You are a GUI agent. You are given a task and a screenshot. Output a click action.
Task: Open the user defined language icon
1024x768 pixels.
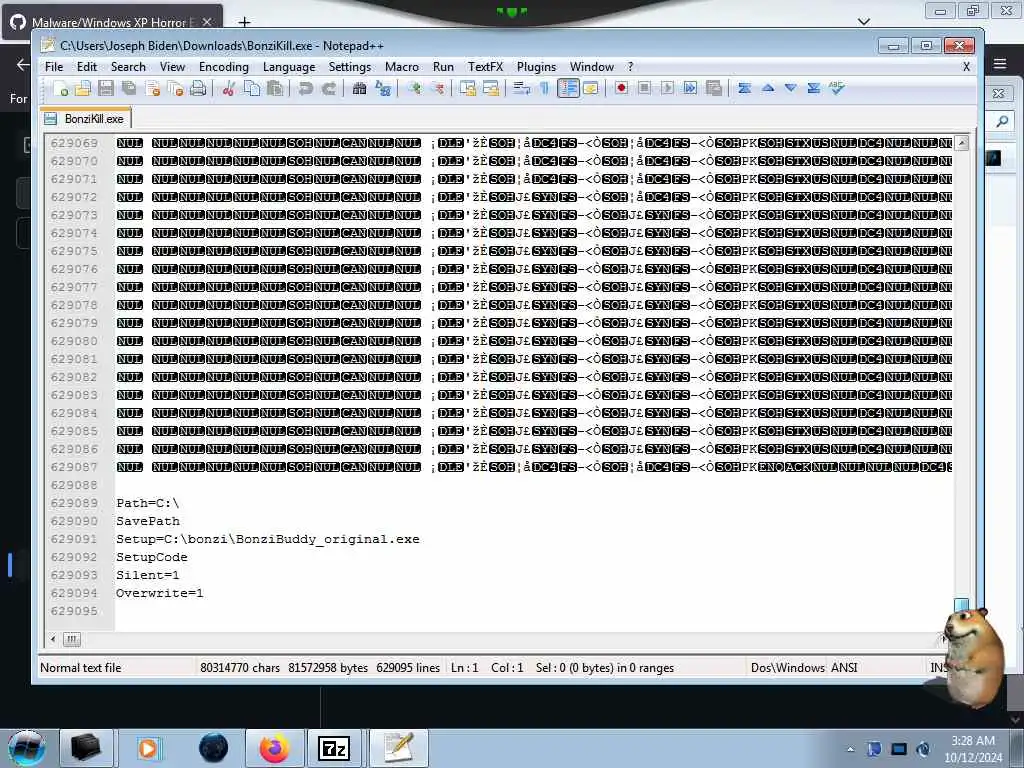(591, 88)
